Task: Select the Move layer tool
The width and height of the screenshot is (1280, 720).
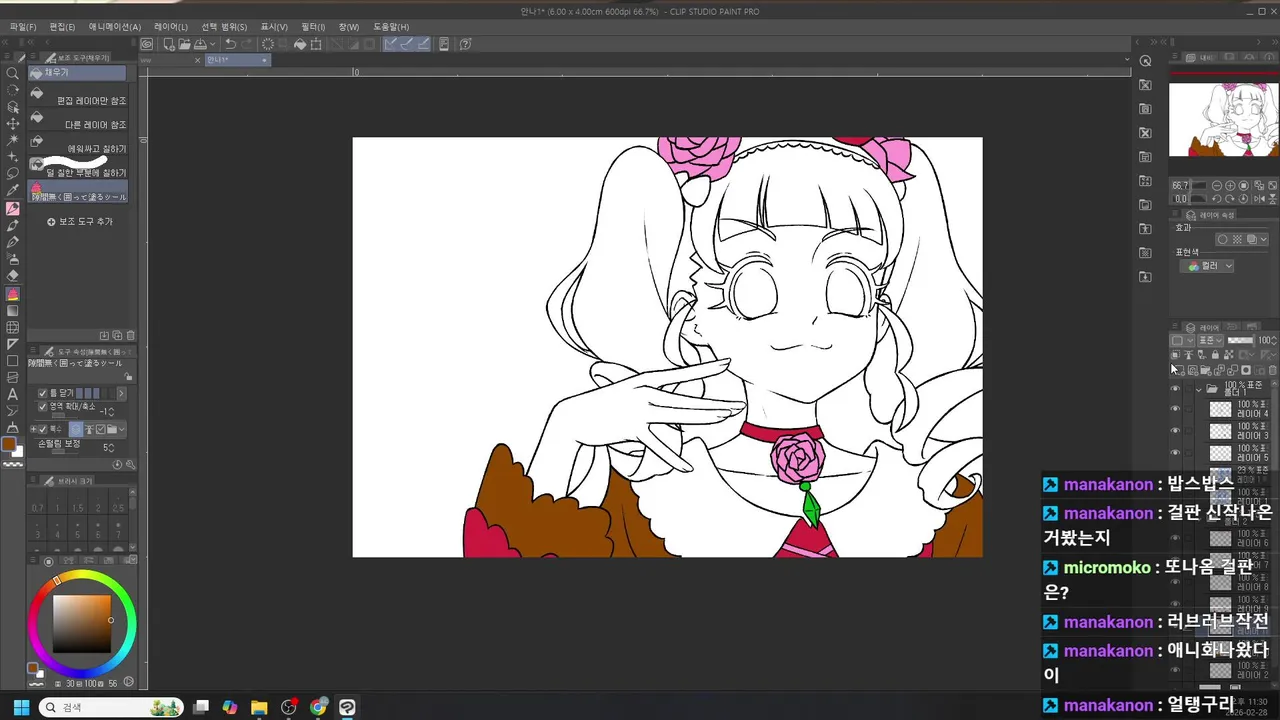Action: [12, 123]
